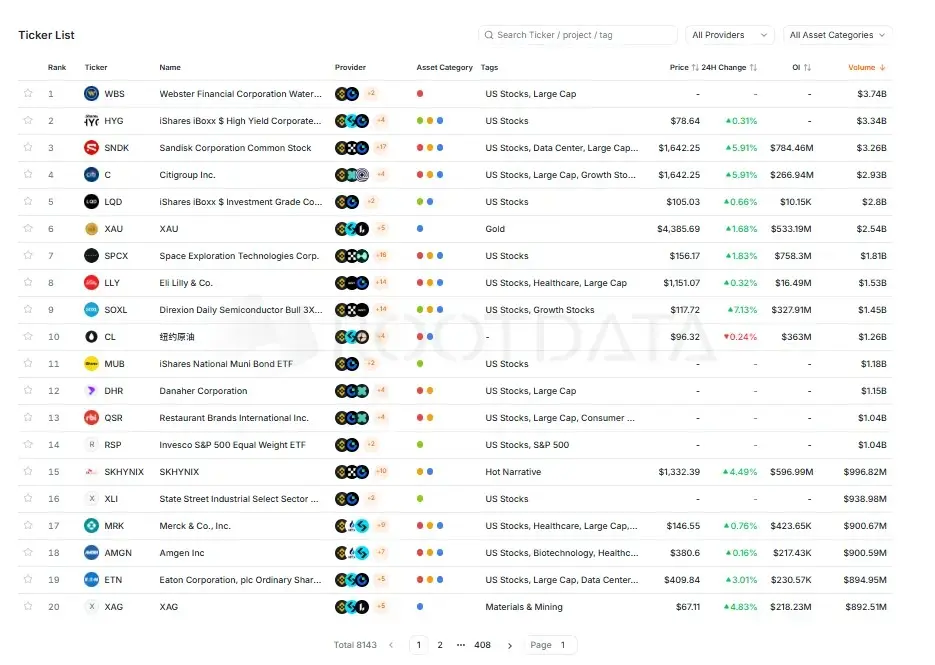
Task: Star the SOXL ticker row
Action: [x=28, y=309]
